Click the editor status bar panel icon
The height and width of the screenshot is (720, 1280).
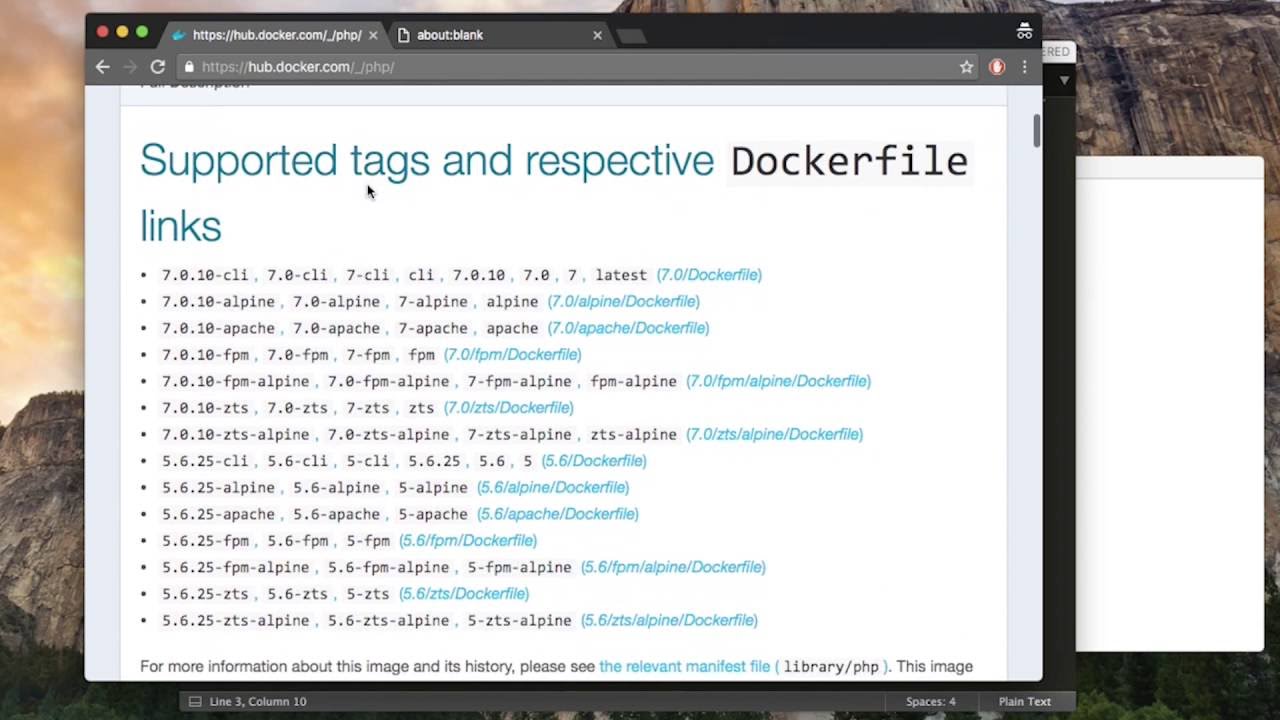click(x=195, y=701)
